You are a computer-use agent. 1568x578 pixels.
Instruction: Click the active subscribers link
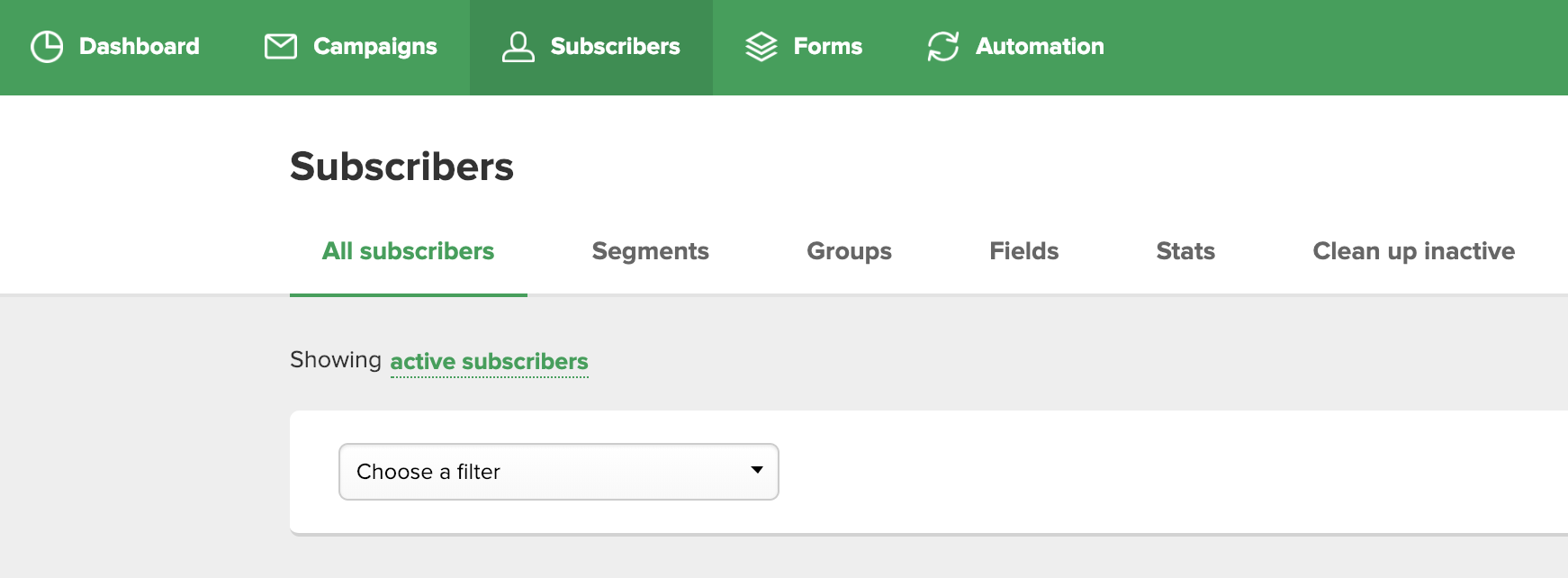click(x=490, y=362)
